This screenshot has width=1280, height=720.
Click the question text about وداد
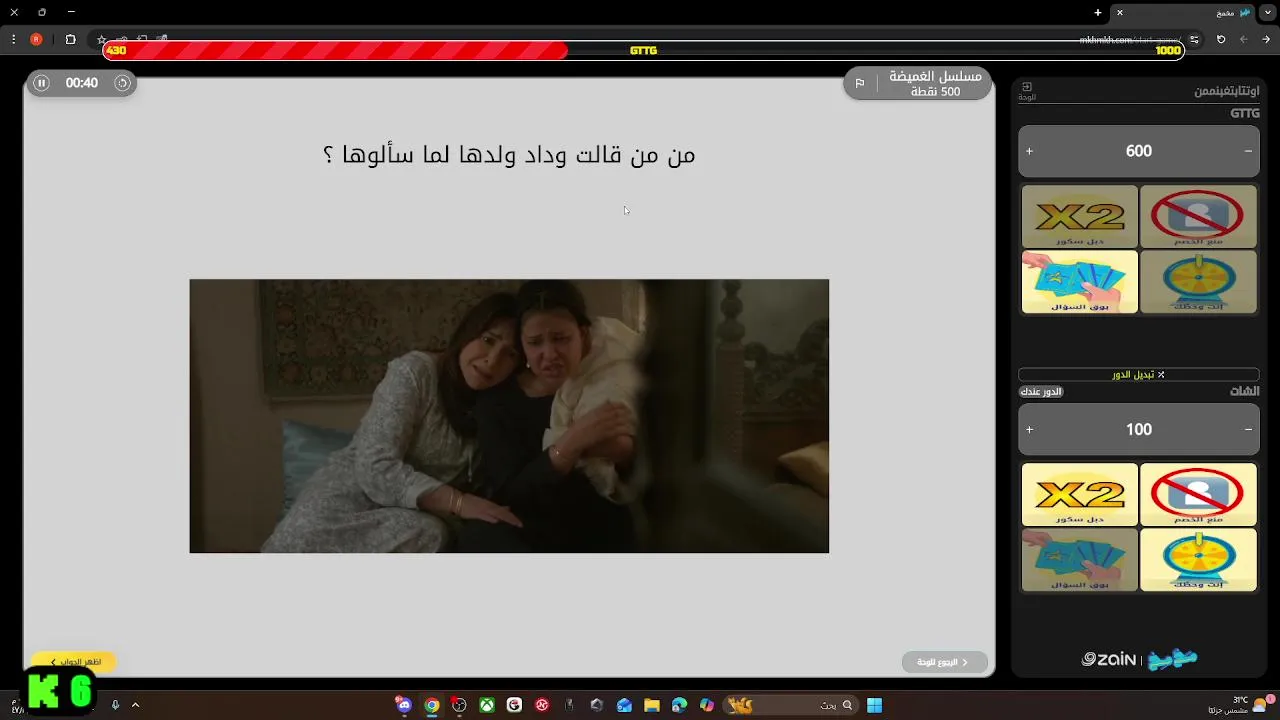[509, 155]
